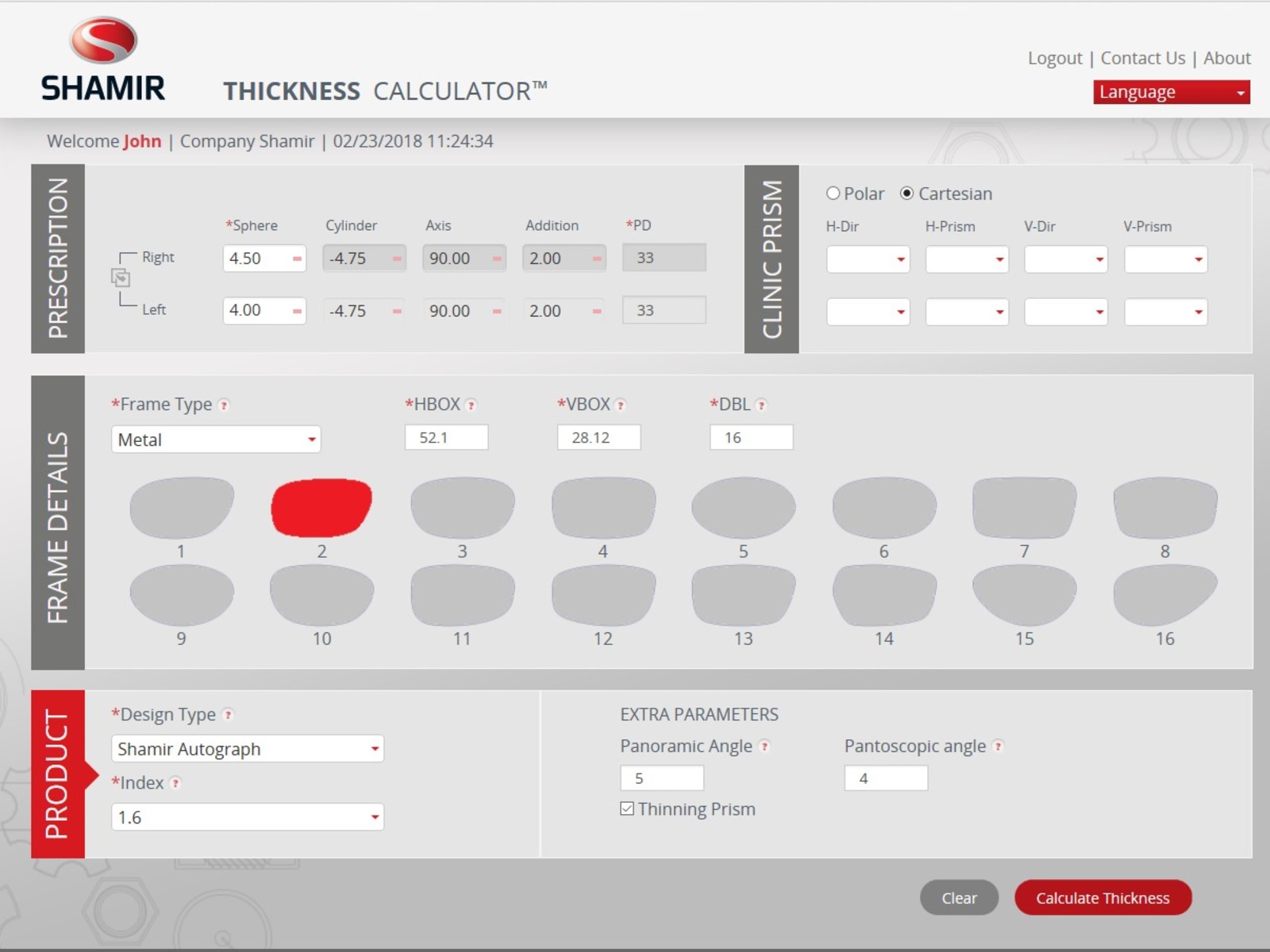Toggle the Thinning Prism checkbox
The height and width of the screenshot is (952, 1270).
pos(627,808)
